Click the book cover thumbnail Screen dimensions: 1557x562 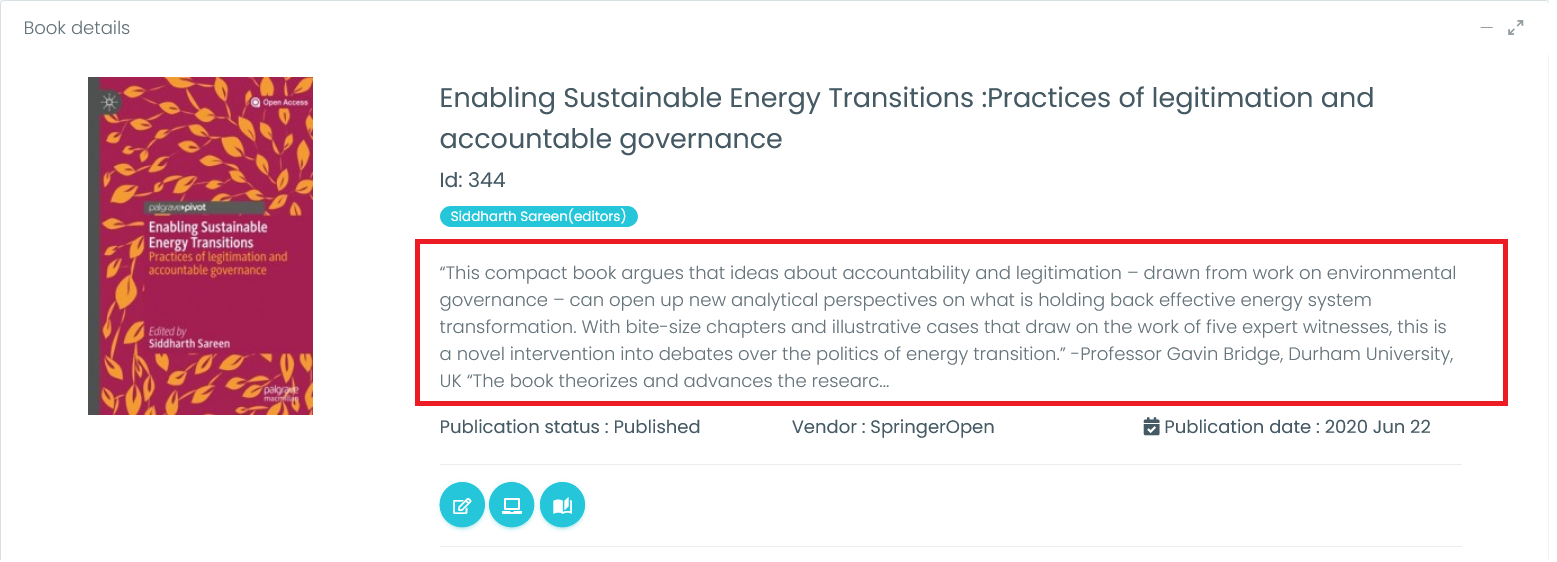click(x=200, y=246)
